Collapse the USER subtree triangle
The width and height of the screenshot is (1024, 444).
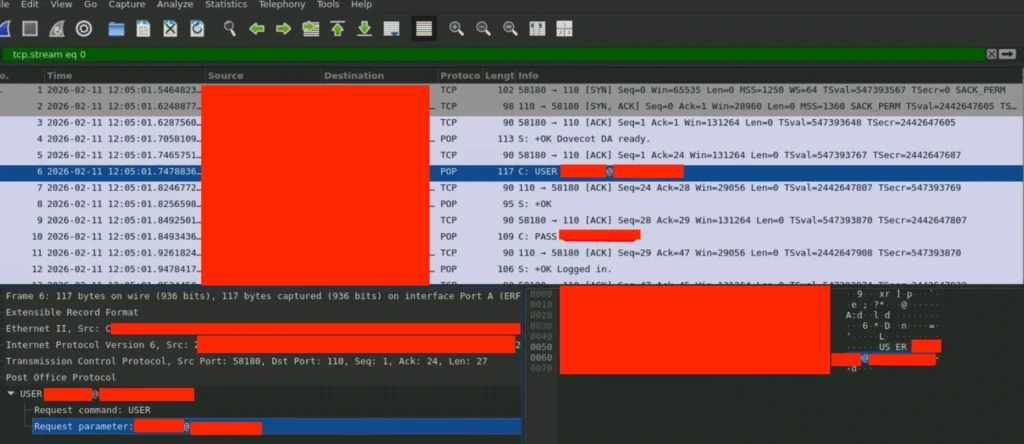(11, 394)
